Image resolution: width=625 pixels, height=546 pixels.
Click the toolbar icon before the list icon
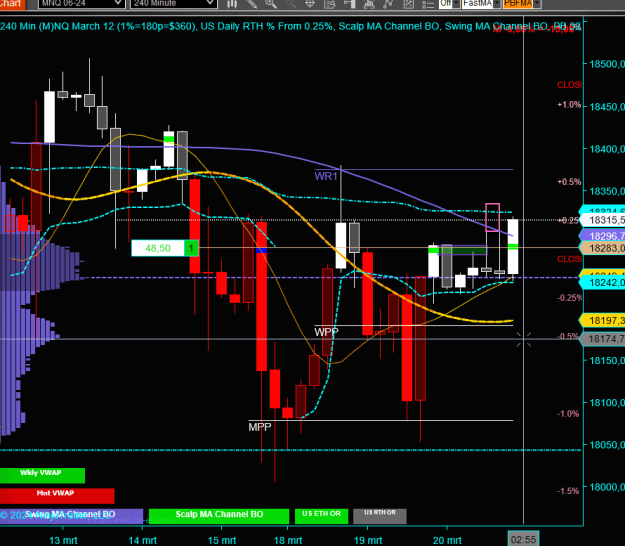pos(409,4)
